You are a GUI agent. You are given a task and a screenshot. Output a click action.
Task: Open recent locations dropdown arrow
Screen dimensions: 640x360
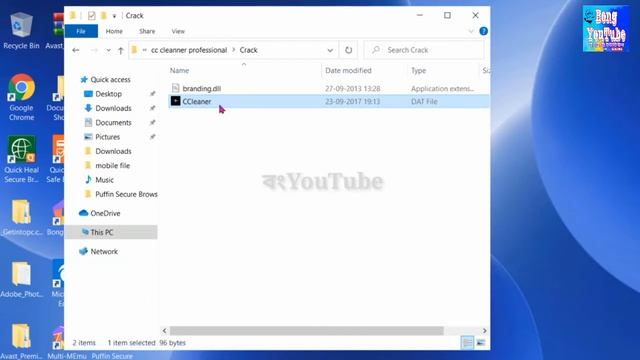point(108,50)
